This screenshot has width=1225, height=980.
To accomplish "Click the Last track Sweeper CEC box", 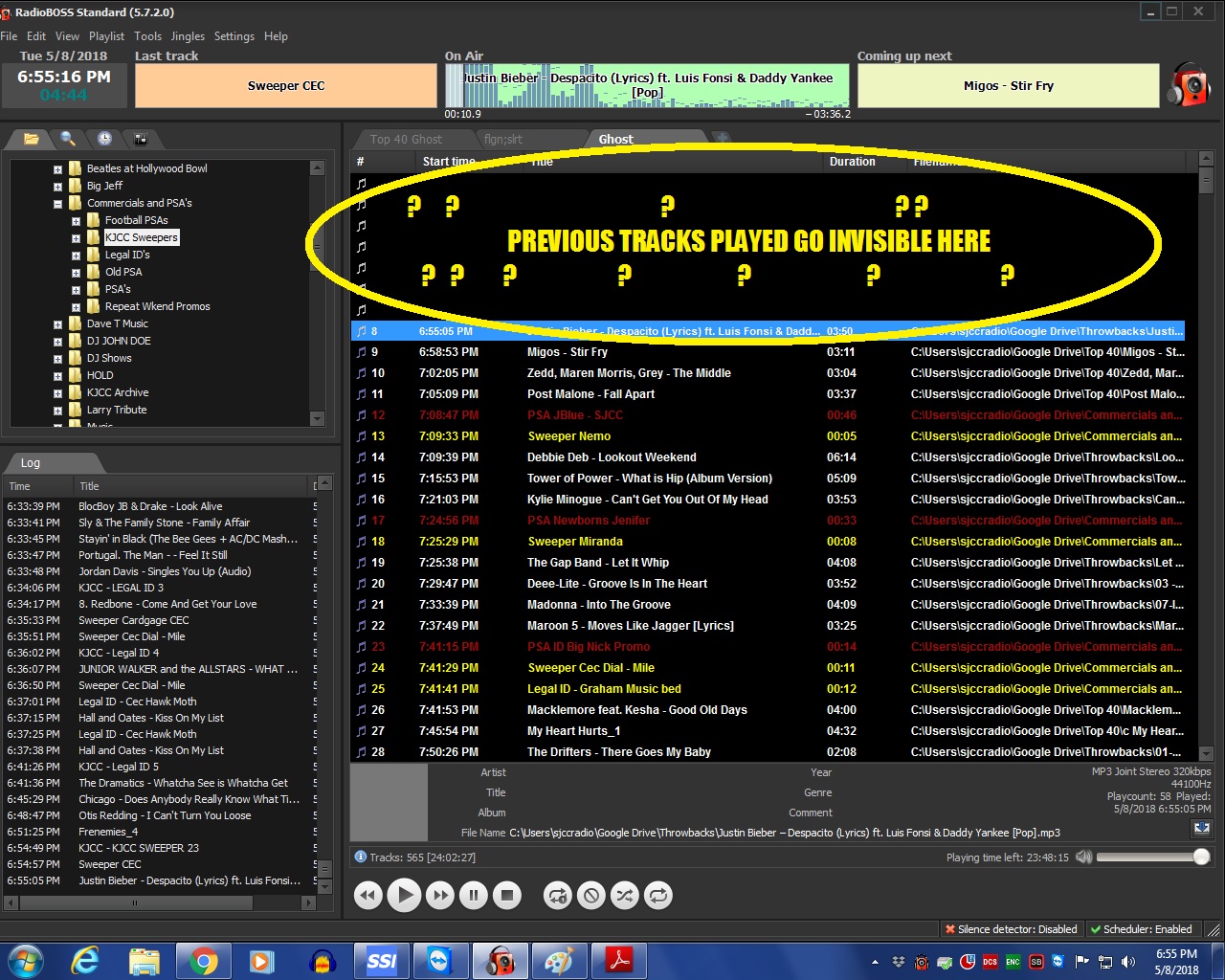I will click(286, 86).
